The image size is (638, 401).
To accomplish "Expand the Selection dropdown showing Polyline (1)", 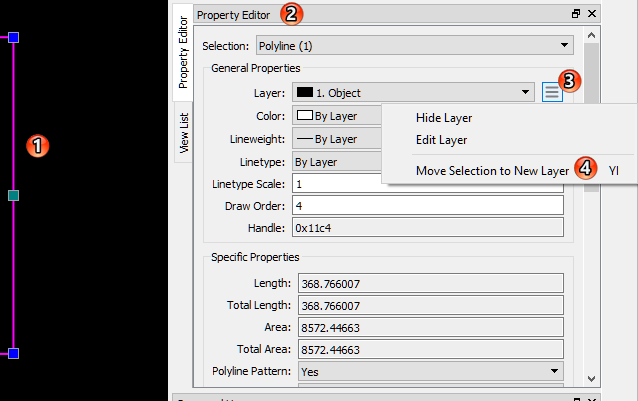I will coord(413,46).
